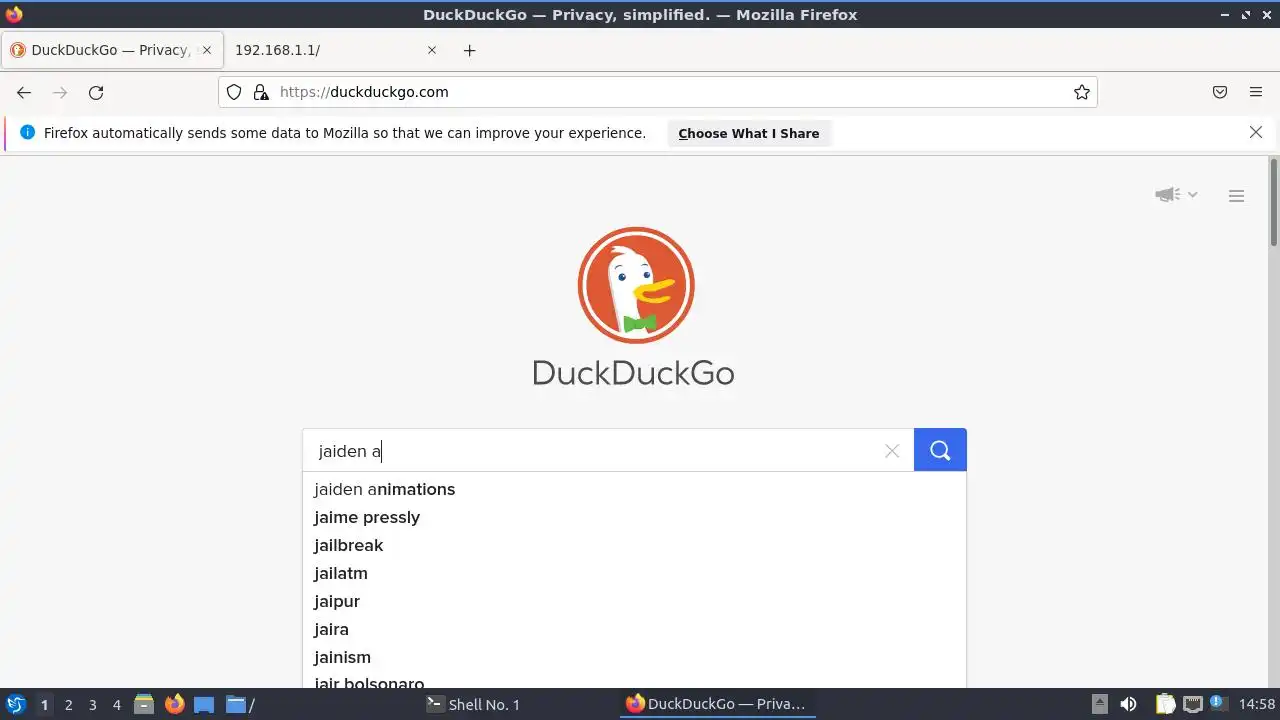The height and width of the screenshot is (720, 1280).
Task: Select suggestion jaipur
Action: tap(634, 601)
